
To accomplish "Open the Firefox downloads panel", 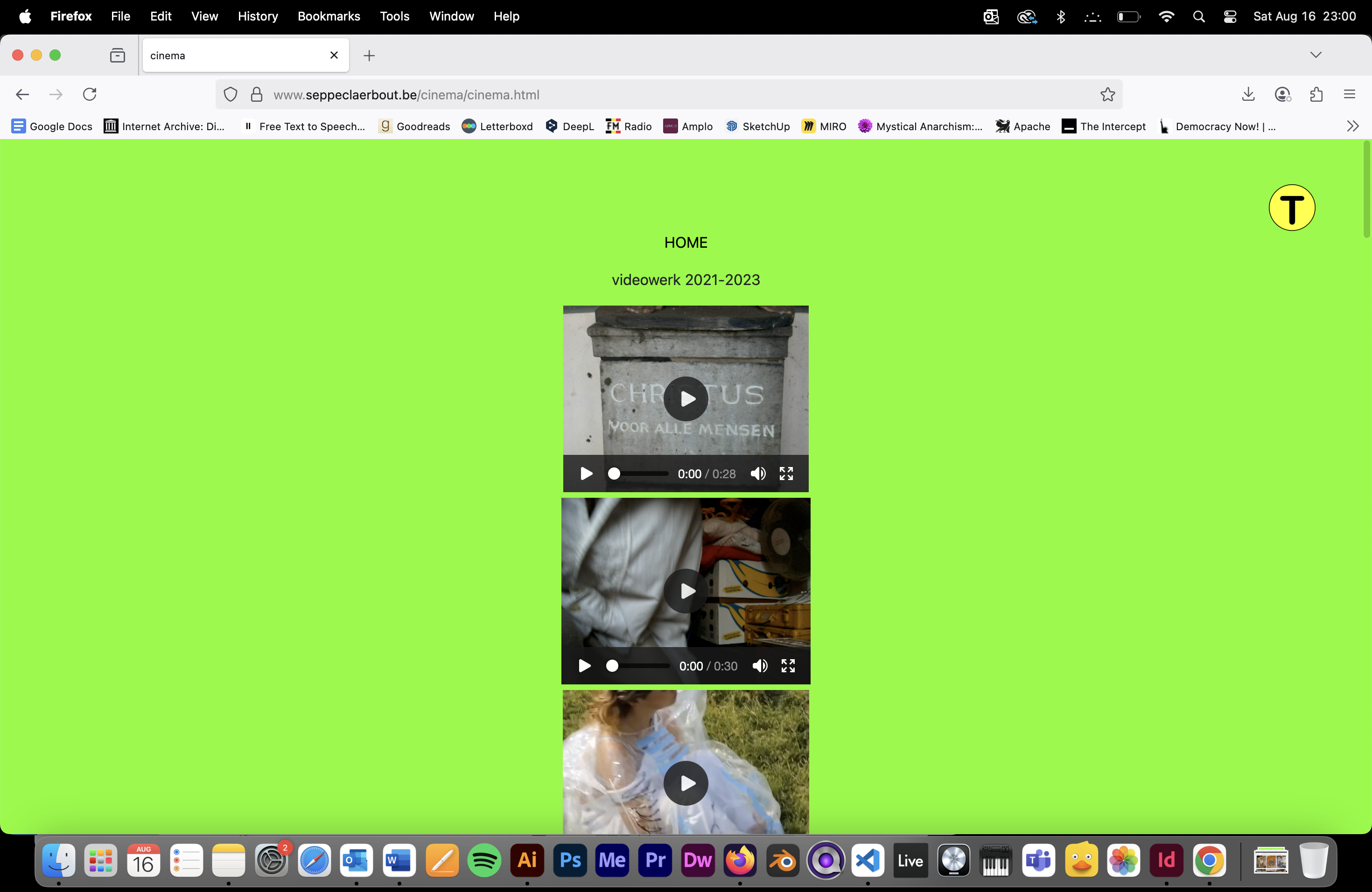I will point(1248,95).
